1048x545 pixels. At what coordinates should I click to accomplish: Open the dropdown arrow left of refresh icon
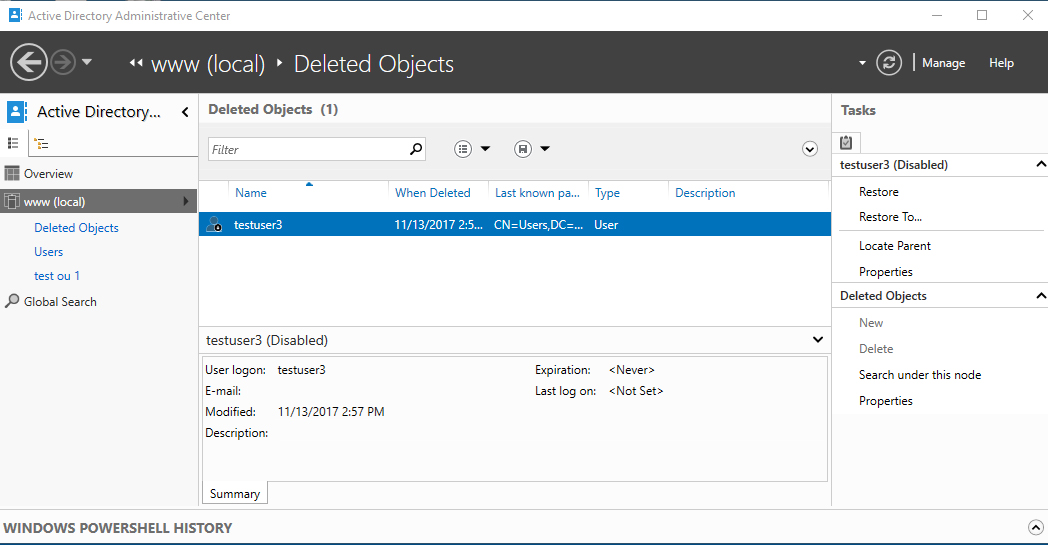click(x=862, y=63)
